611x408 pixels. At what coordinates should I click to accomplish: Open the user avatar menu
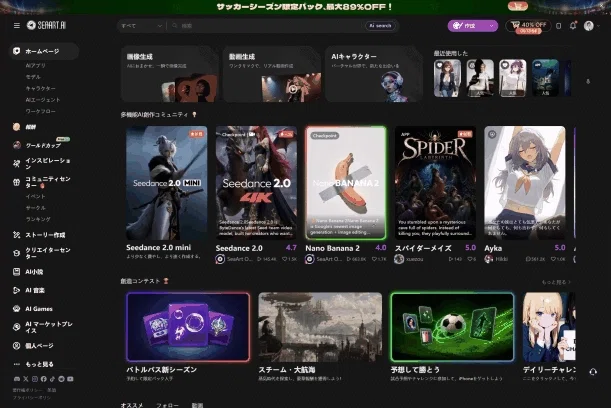point(588,26)
